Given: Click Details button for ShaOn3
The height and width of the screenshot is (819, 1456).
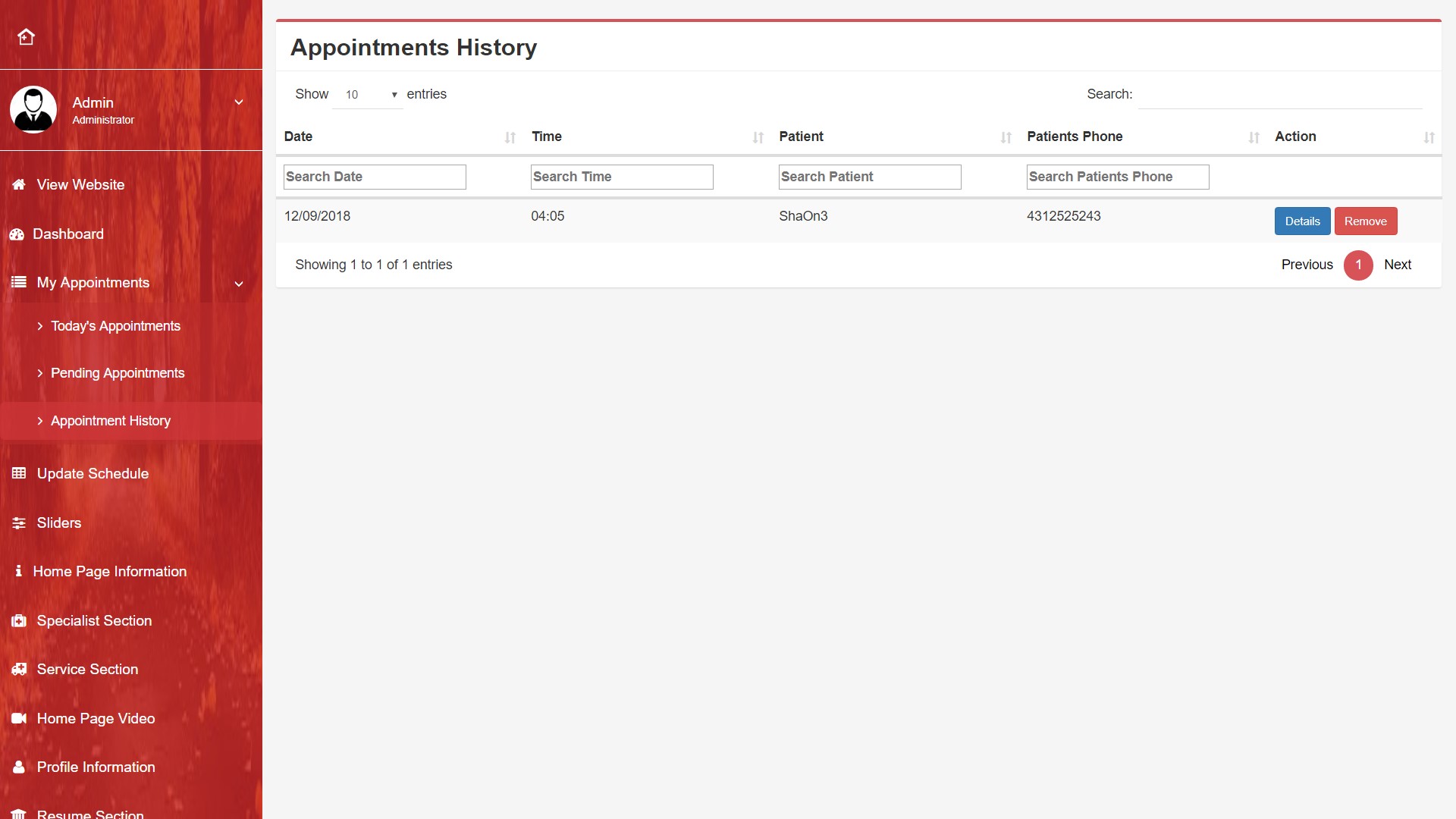Looking at the screenshot, I should click(1302, 221).
